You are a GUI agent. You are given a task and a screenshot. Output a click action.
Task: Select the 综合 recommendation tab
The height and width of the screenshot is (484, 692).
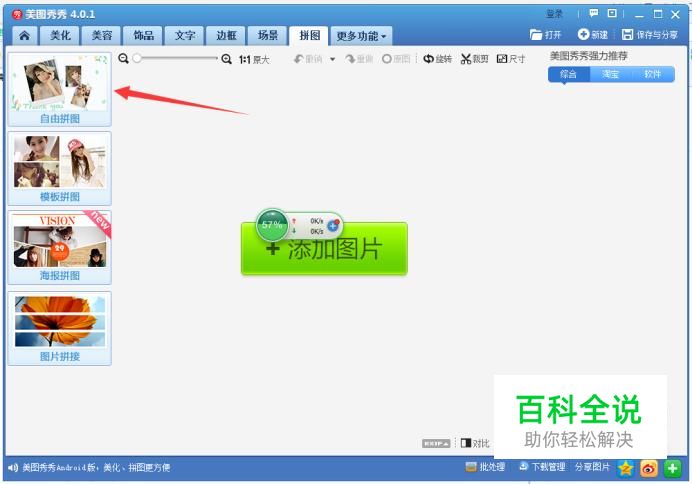[x=568, y=74]
